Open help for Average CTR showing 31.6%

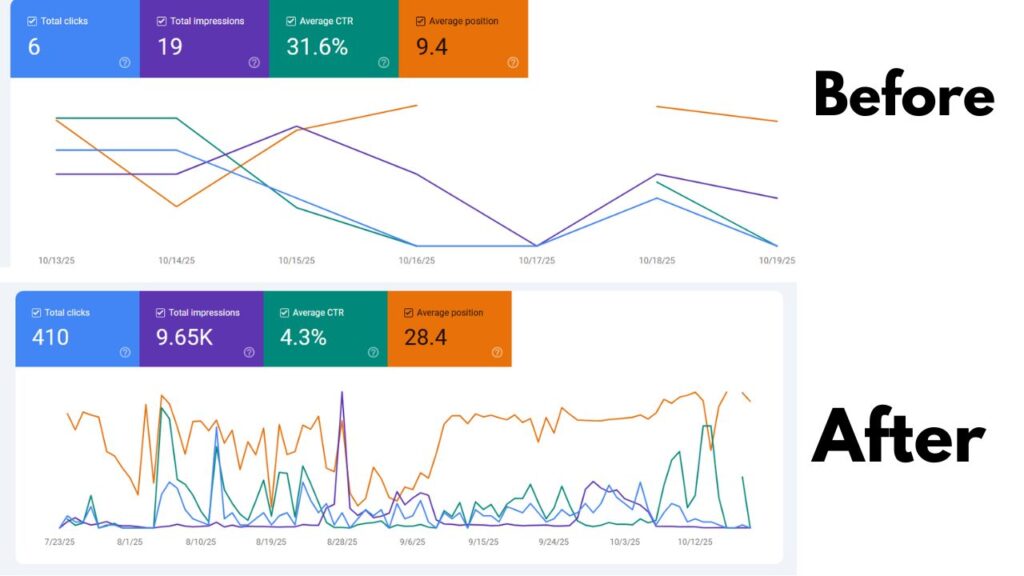pyautogui.click(x=383, y=63)
